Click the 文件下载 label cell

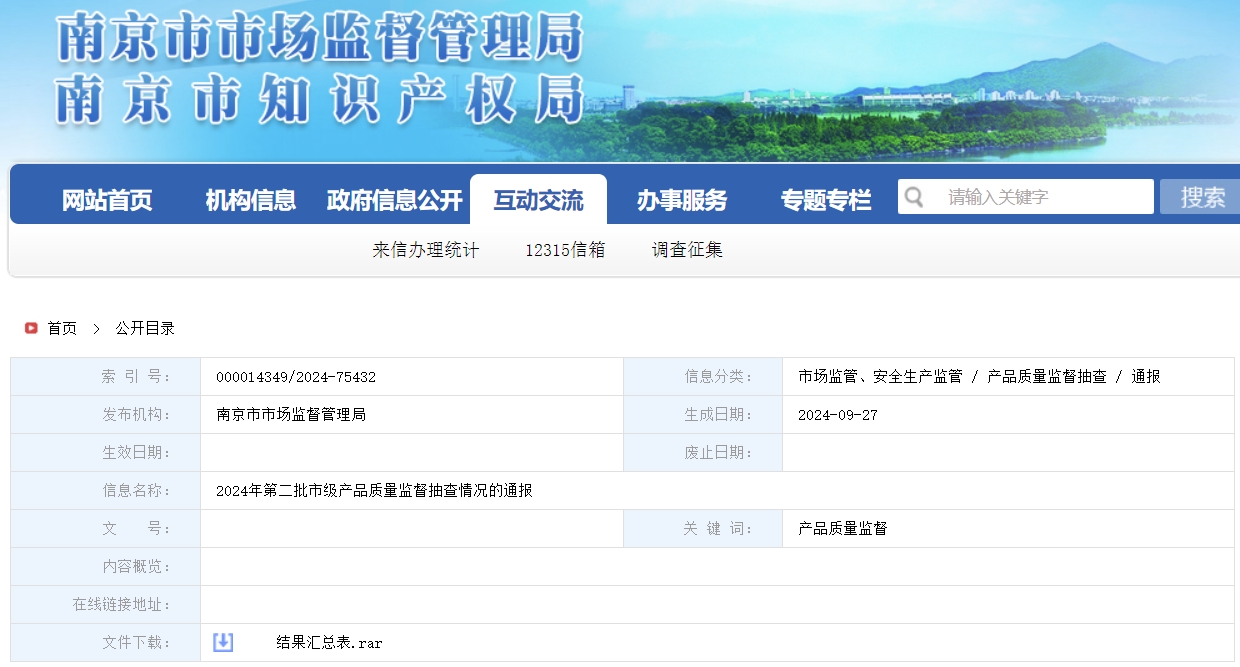coord(106,643)
